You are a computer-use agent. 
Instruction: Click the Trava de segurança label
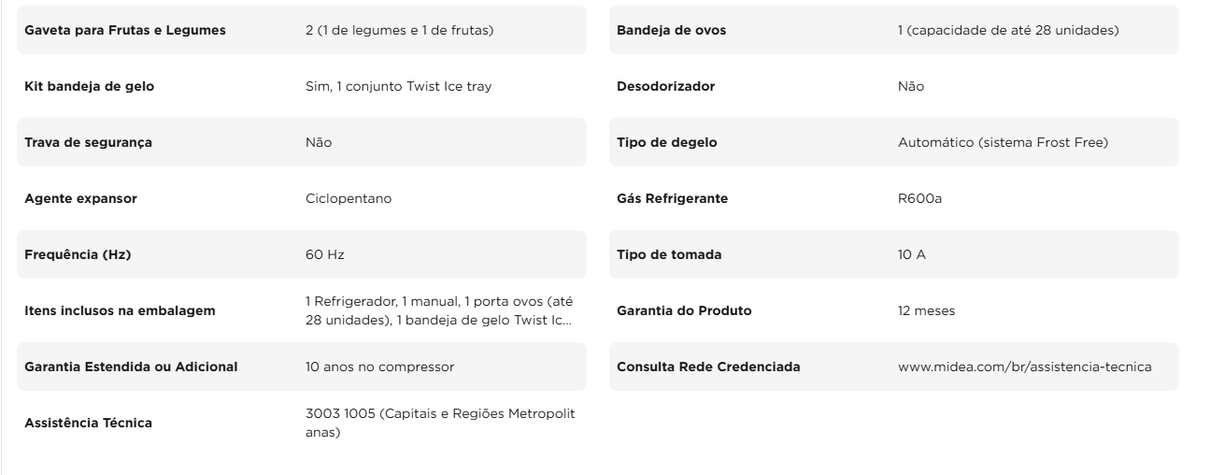(88, 142)
